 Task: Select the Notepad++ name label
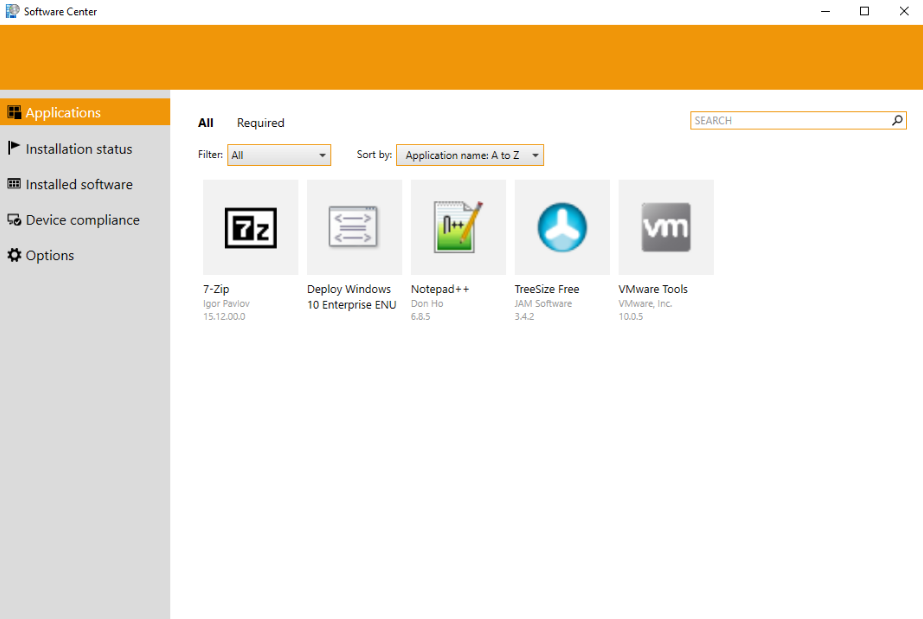[440, 289]
